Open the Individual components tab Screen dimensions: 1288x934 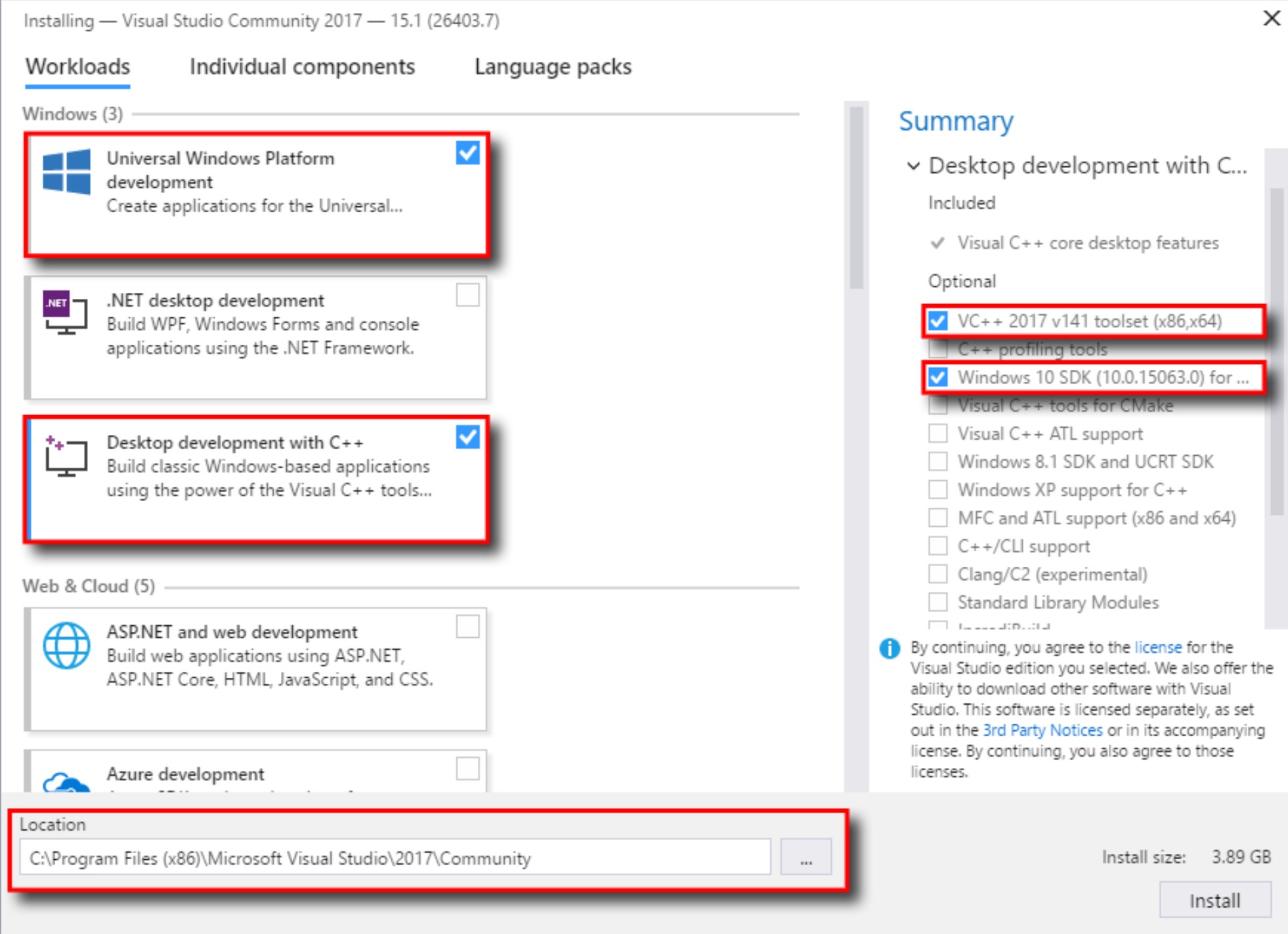[302, 66]
